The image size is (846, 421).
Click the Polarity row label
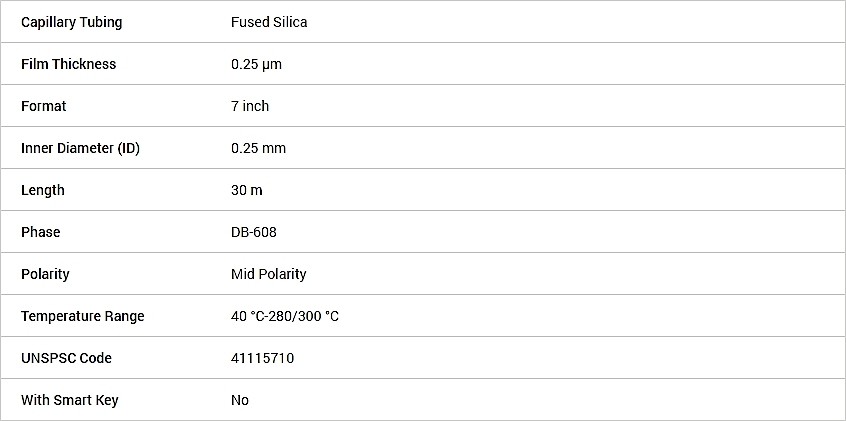pyautogui.click(x=45, y=274)
